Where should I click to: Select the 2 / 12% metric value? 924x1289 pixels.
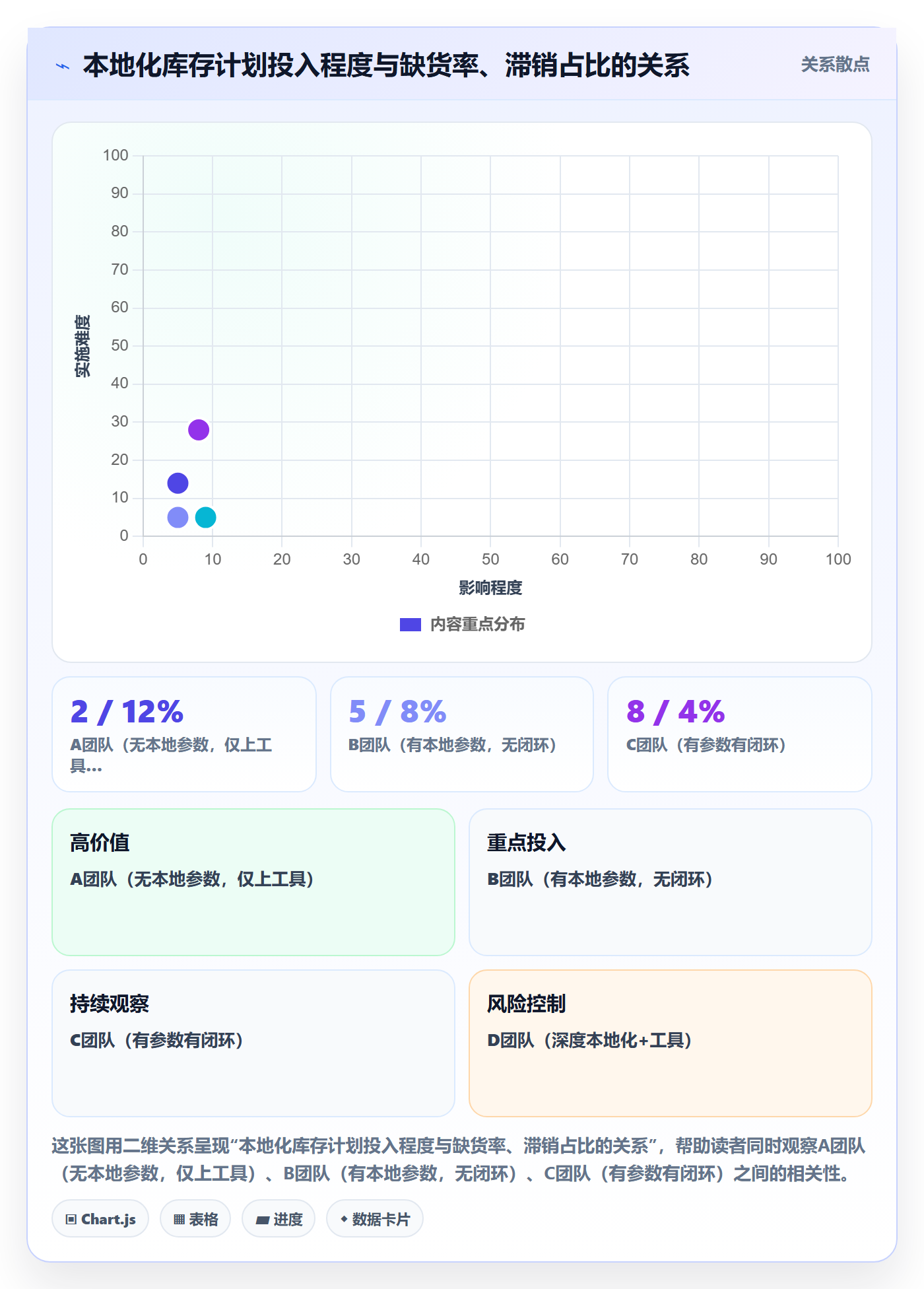click(127, 712)
